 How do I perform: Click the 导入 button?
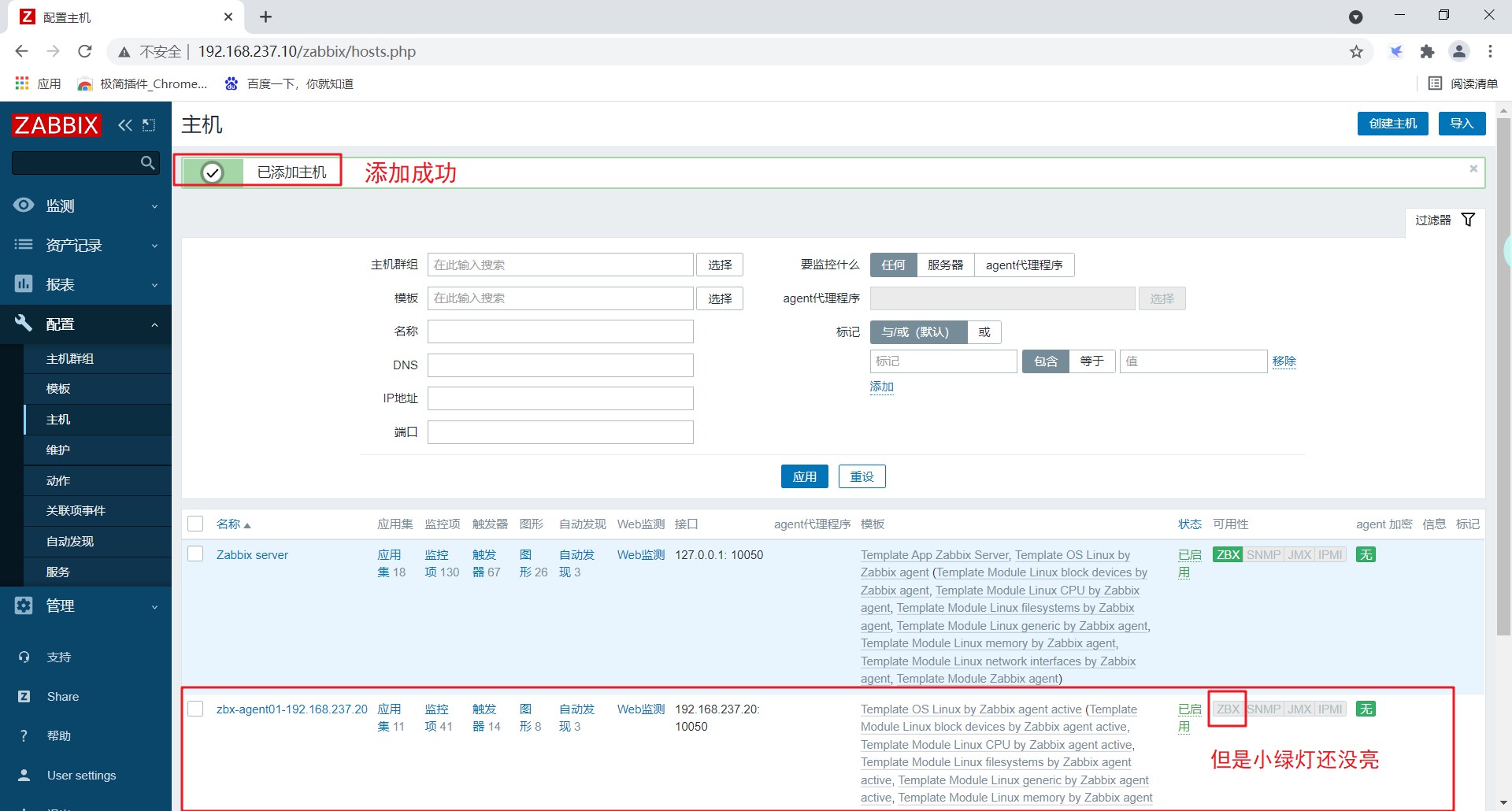(1462, 124)
